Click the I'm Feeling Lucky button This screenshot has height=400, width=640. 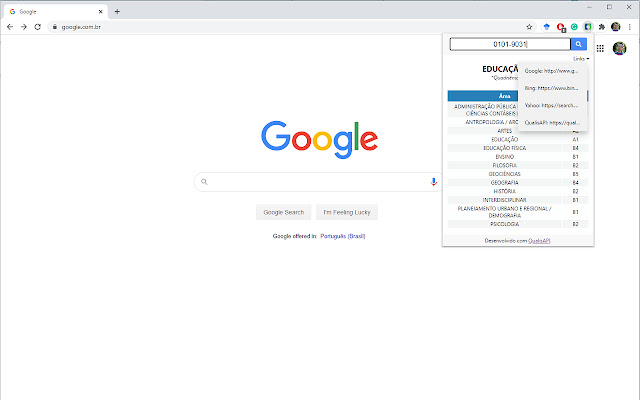pos(347,212)
